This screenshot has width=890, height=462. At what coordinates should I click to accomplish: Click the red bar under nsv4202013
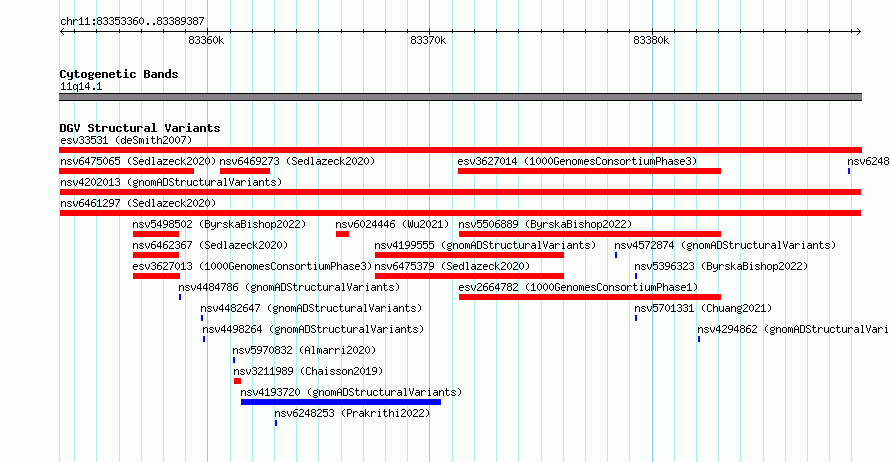(460, 192)
